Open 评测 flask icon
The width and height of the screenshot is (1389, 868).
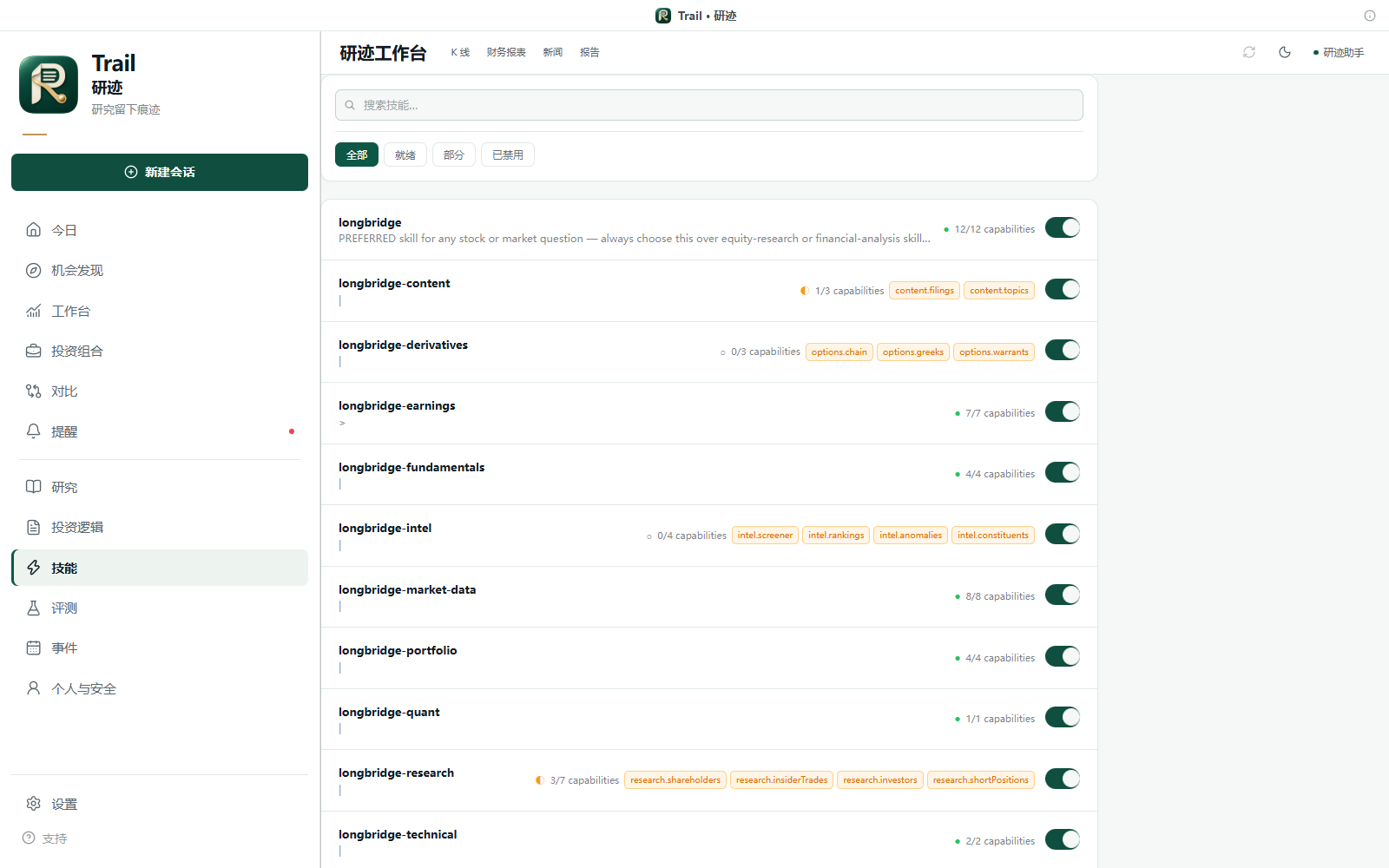34,608
